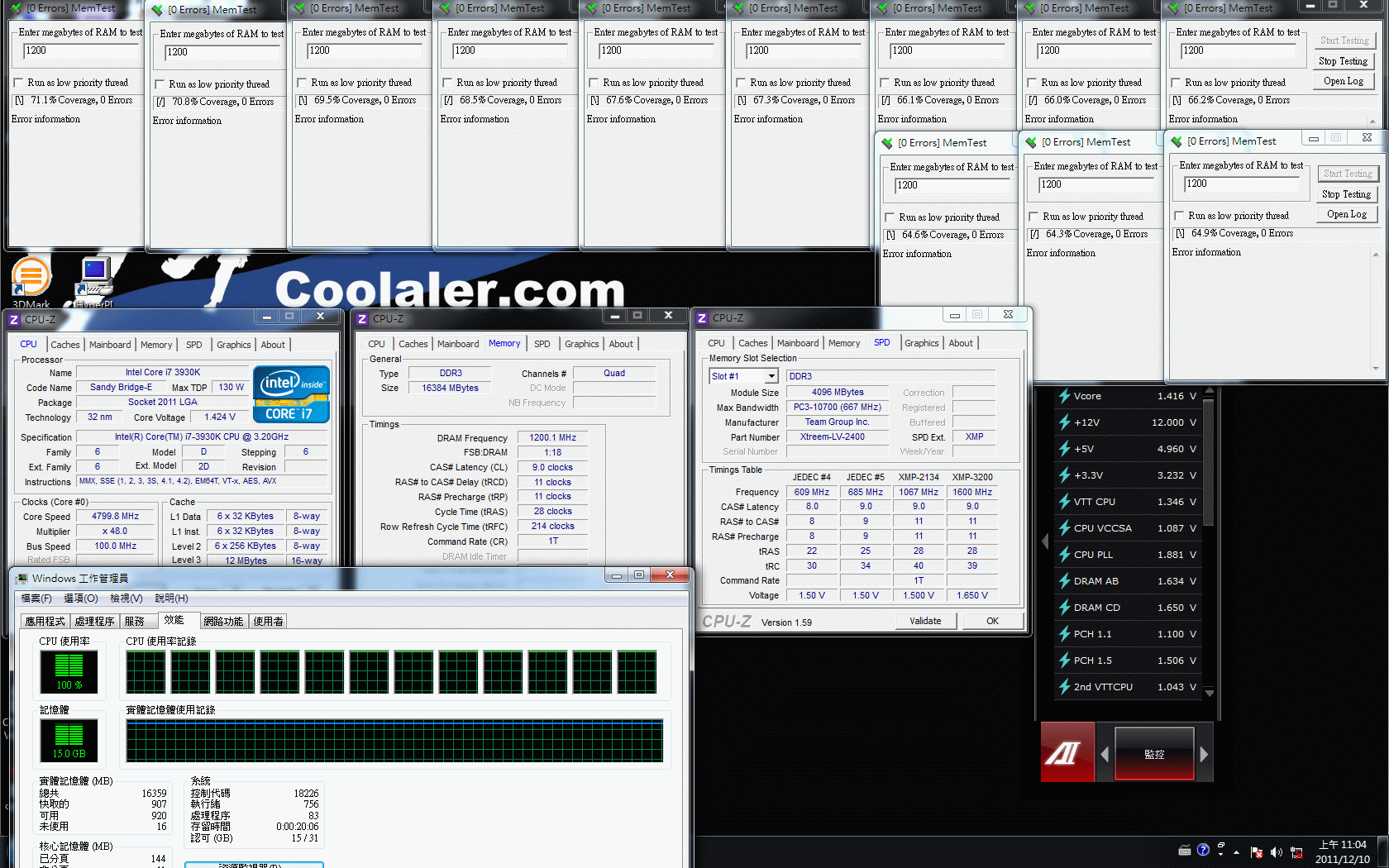Enable low priority thread in 64.9% coverage MemTest
The width and height of the screenshot is (1389, 868).
pyautogui.click(x=1179, y=216)
